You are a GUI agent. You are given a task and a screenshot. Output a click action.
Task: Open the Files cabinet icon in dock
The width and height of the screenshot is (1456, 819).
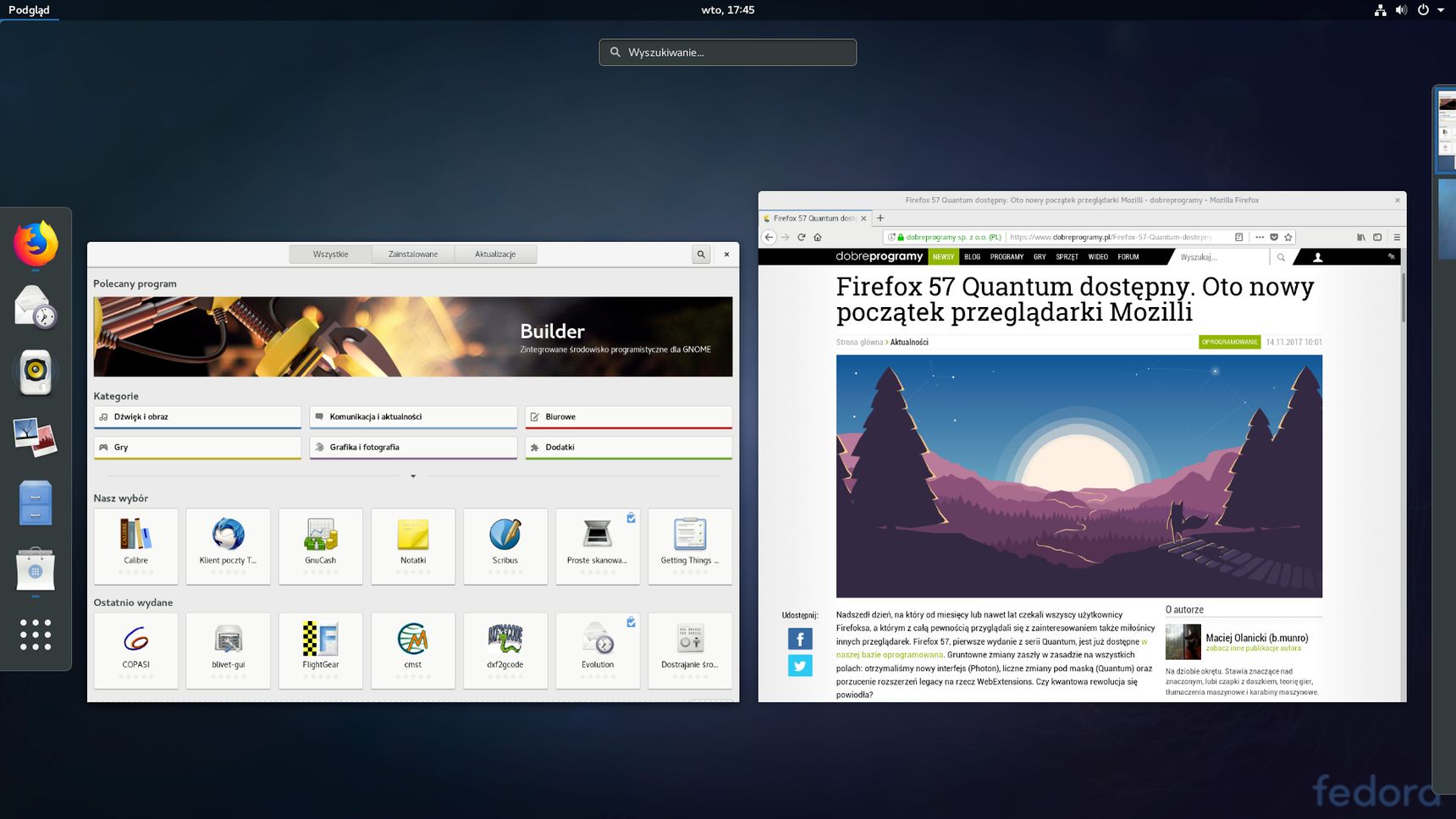(36, 503)
